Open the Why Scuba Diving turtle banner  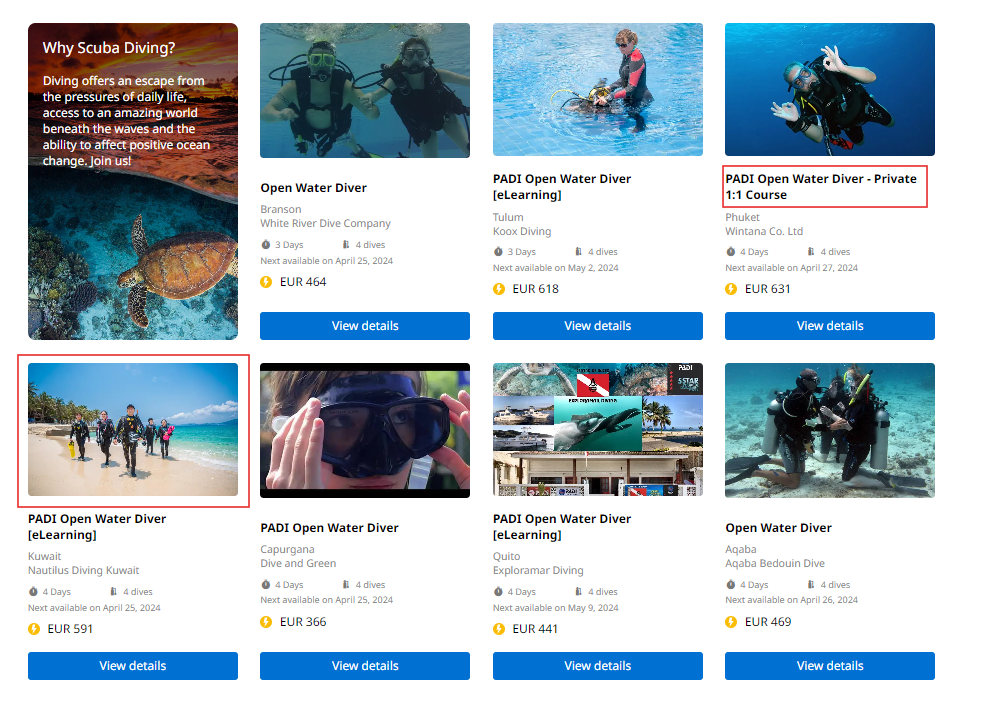(x=133, y=181)
